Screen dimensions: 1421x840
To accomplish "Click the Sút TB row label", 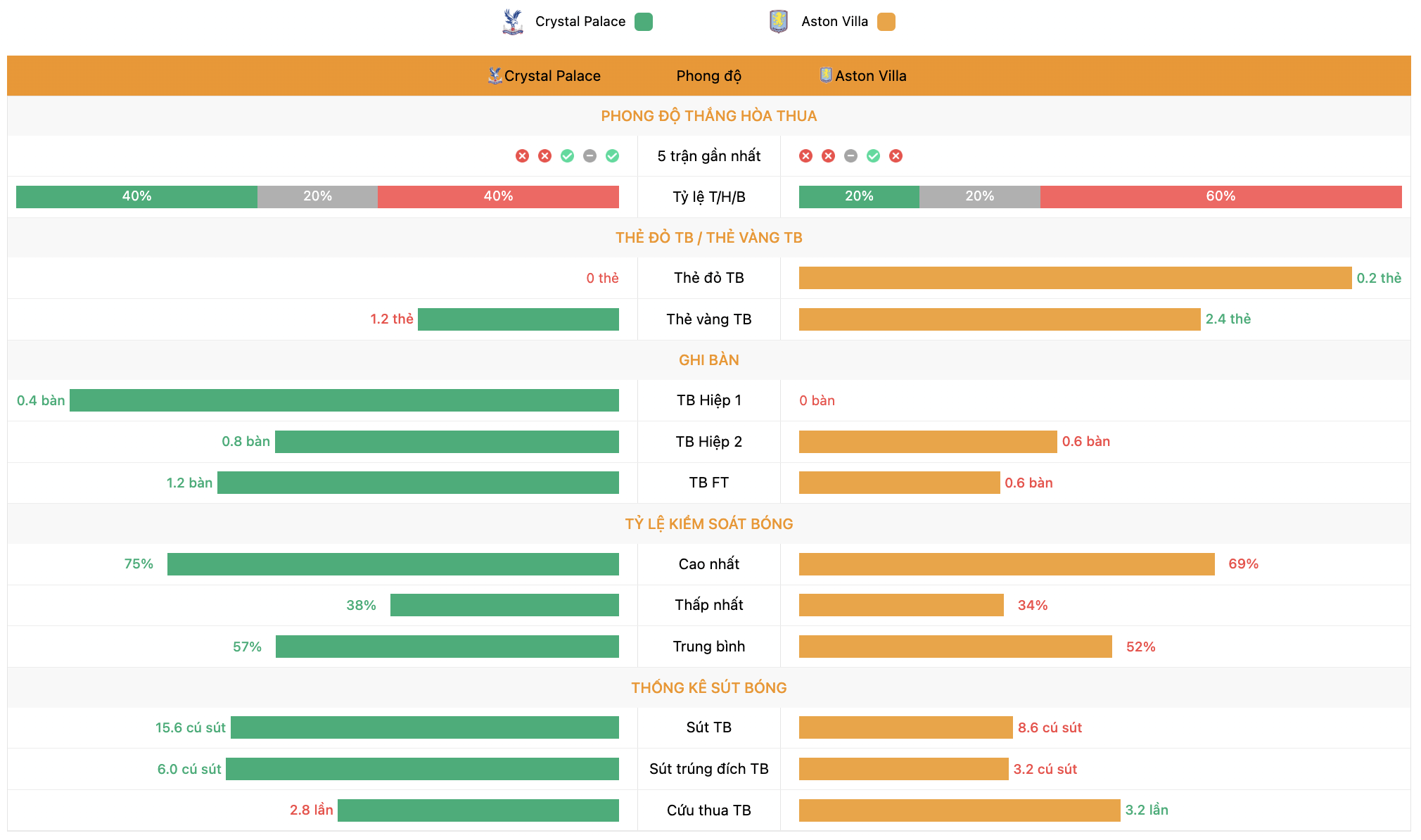I will point(709,727).
